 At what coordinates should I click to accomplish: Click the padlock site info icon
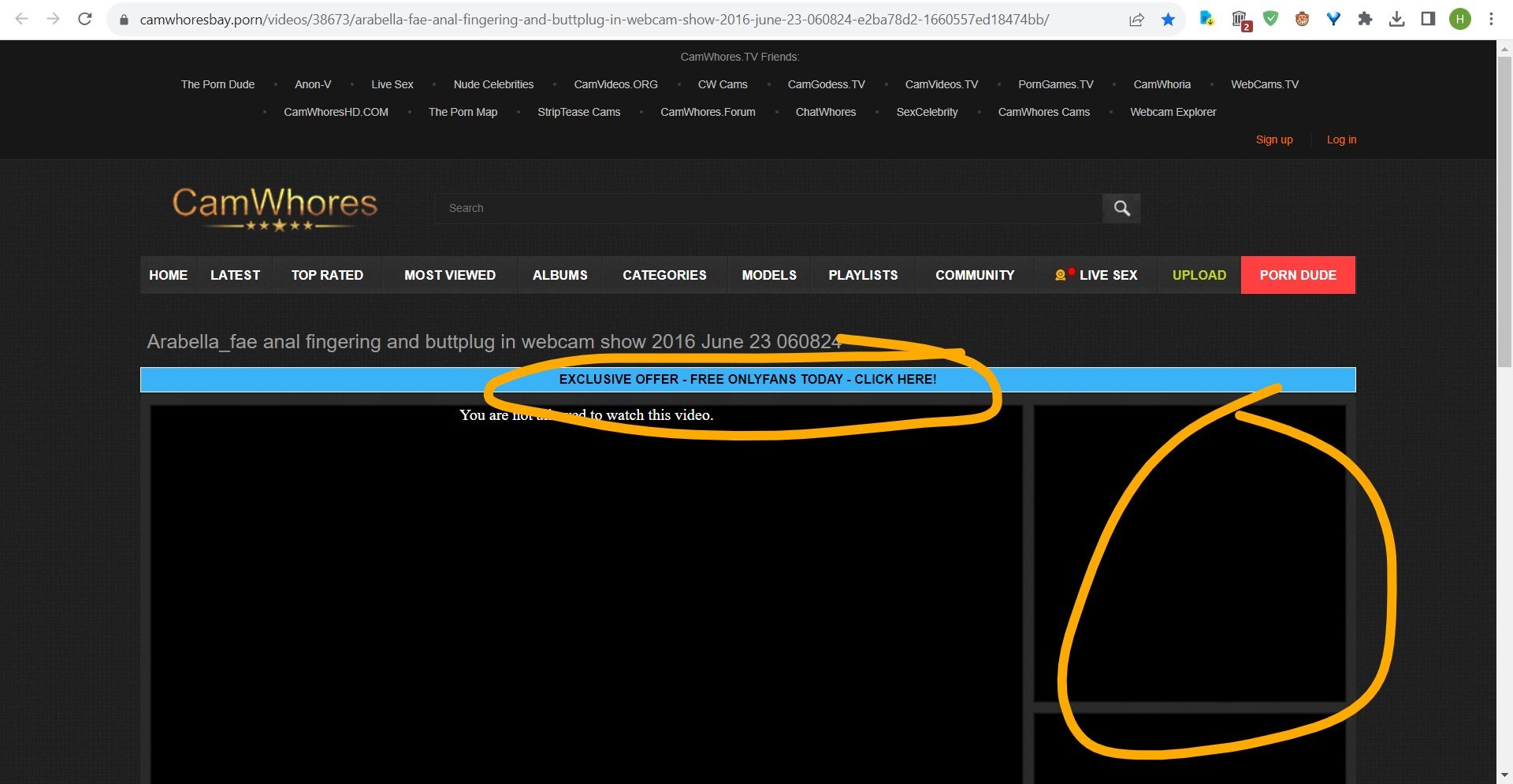124,20
